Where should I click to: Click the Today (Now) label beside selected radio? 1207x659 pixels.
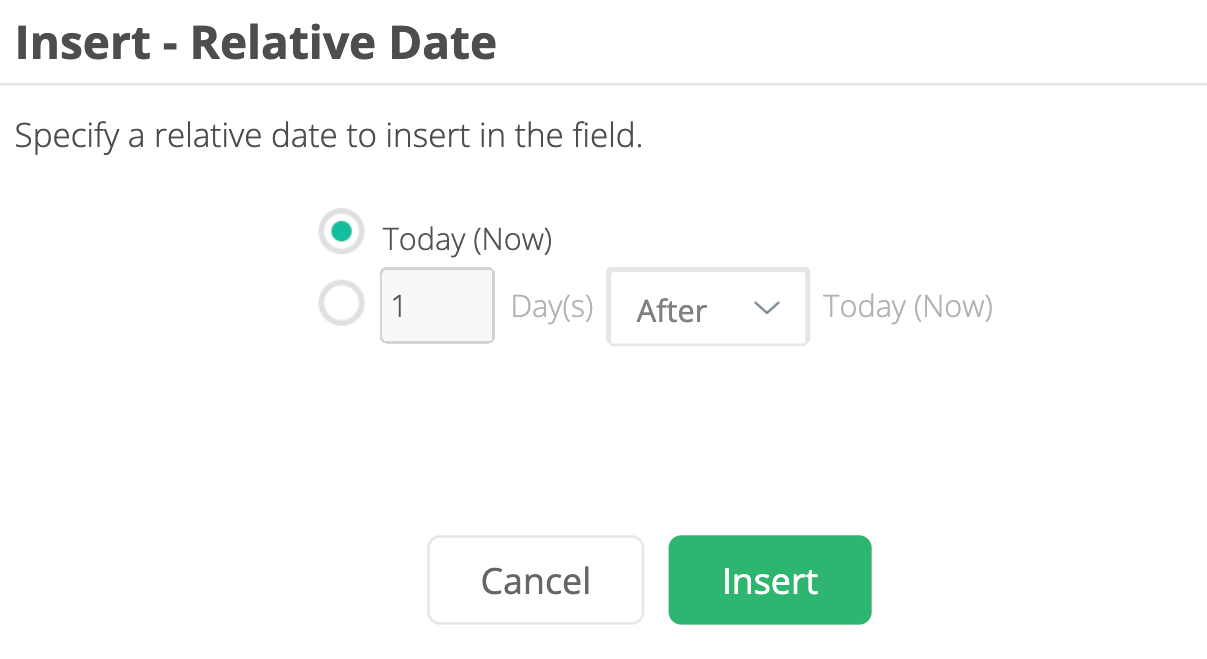[x=467, y=240]
